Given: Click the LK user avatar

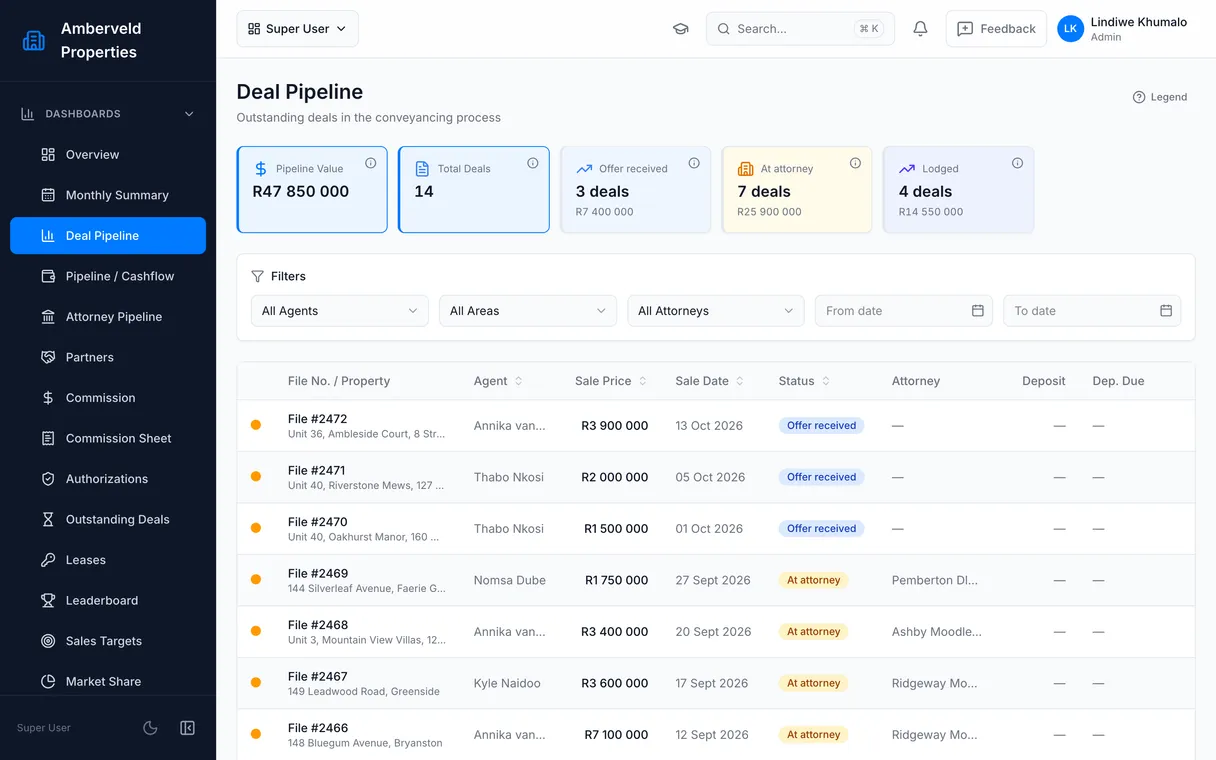Looking at the screenshot, I should click(1070, 29).
